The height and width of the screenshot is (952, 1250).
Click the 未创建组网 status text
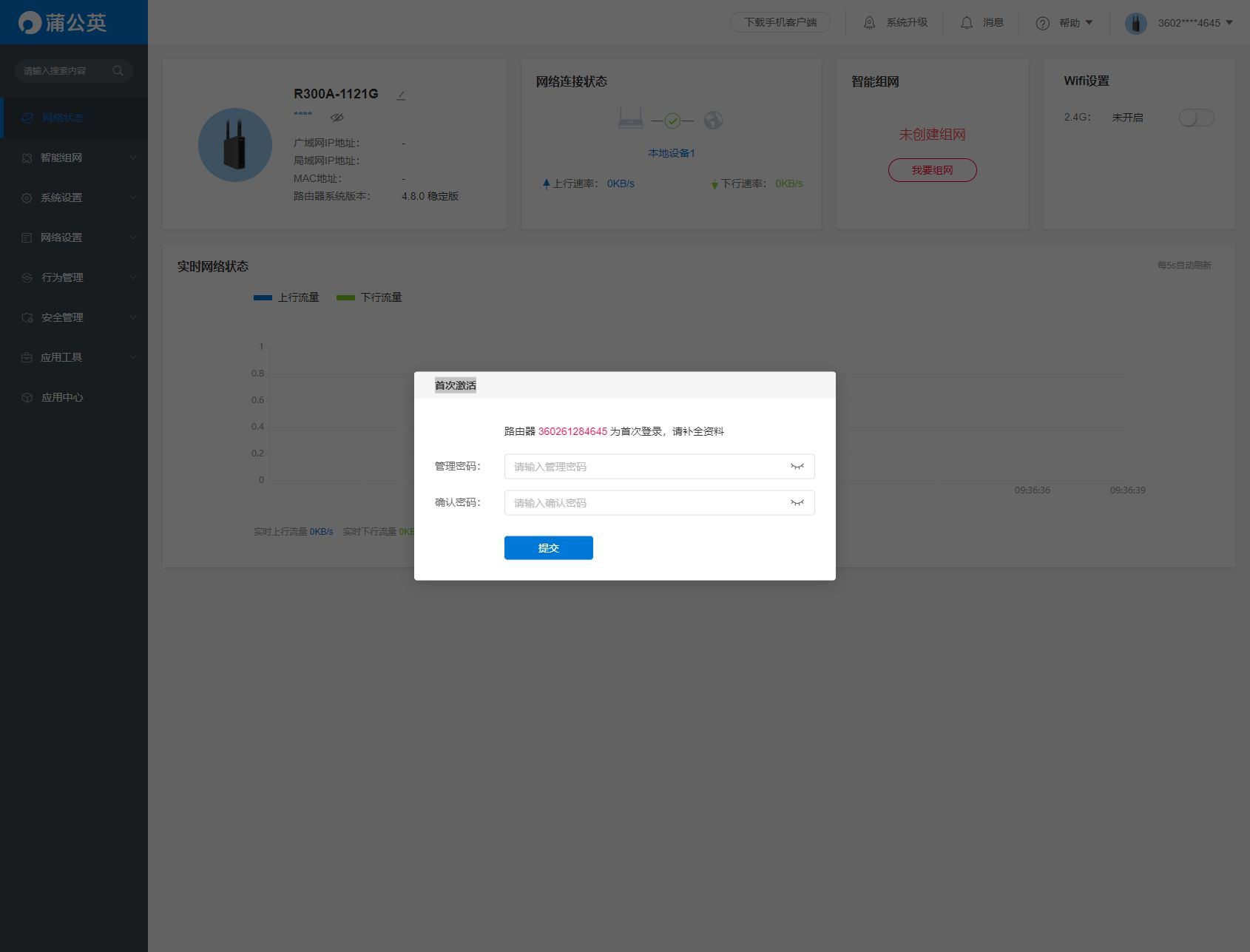[x=932, y=135]
